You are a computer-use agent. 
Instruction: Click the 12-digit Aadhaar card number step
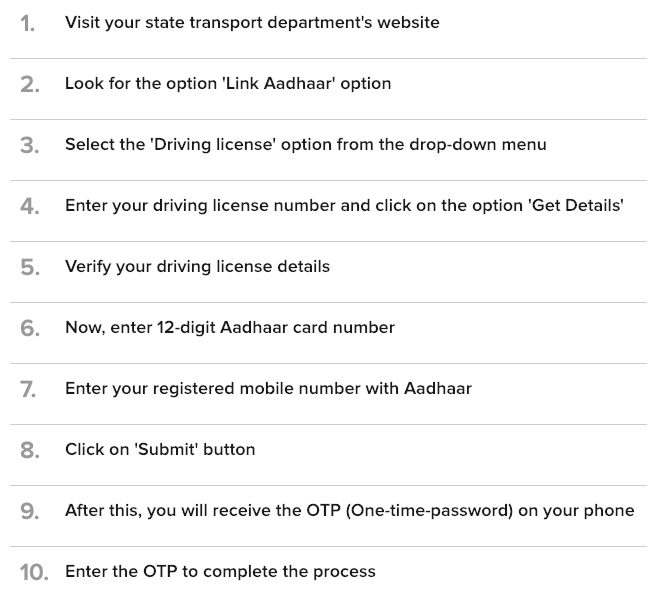tap(230, 327)
